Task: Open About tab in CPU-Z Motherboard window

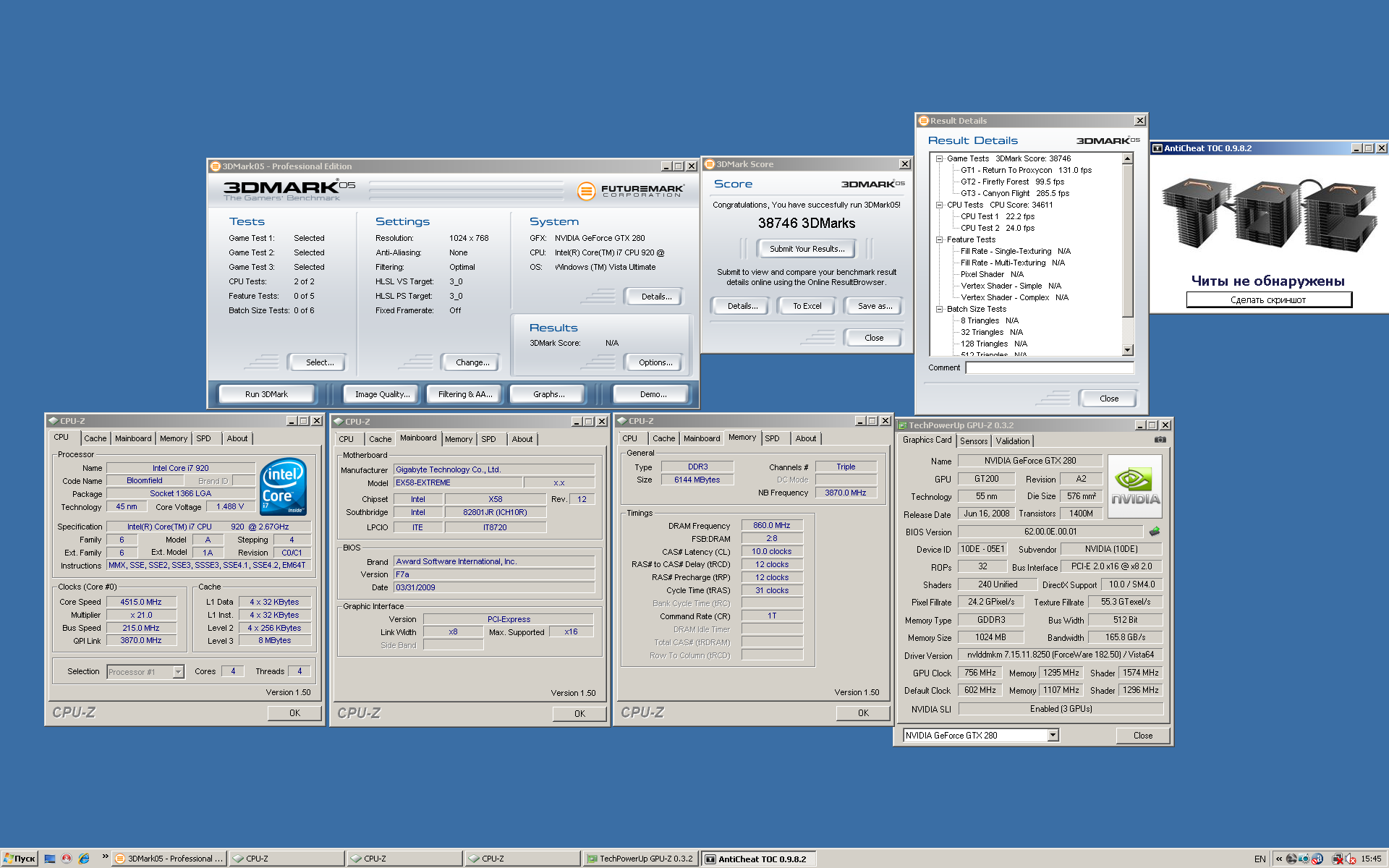Action: tap(522, 439)
